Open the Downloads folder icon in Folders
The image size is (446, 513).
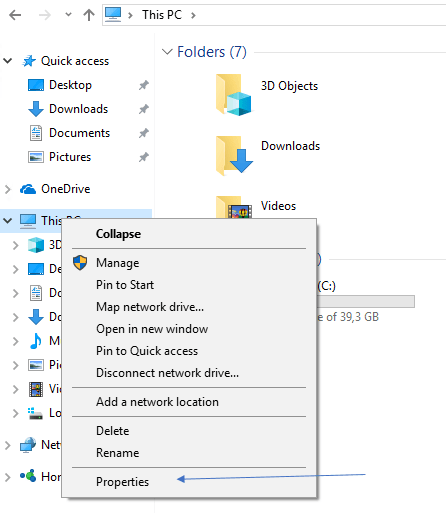(234, 156)
